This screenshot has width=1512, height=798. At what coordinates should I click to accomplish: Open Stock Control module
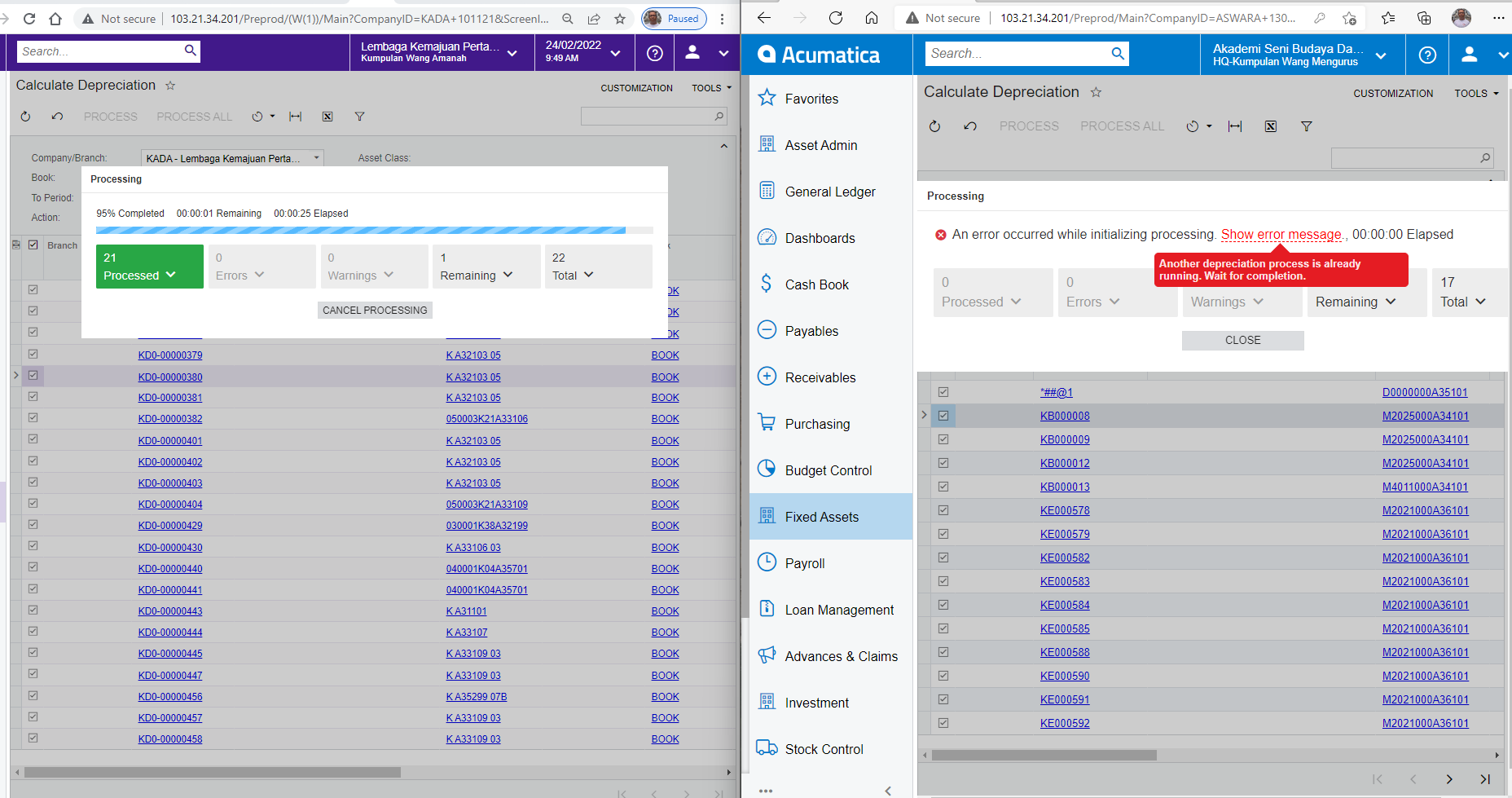tap(830, 749)
